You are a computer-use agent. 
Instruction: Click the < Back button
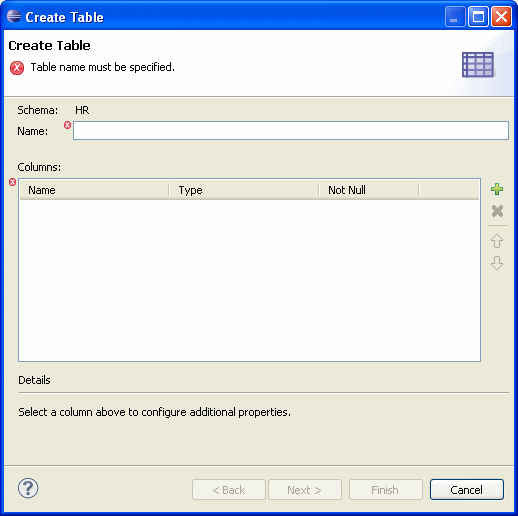(x=229, y=490)
